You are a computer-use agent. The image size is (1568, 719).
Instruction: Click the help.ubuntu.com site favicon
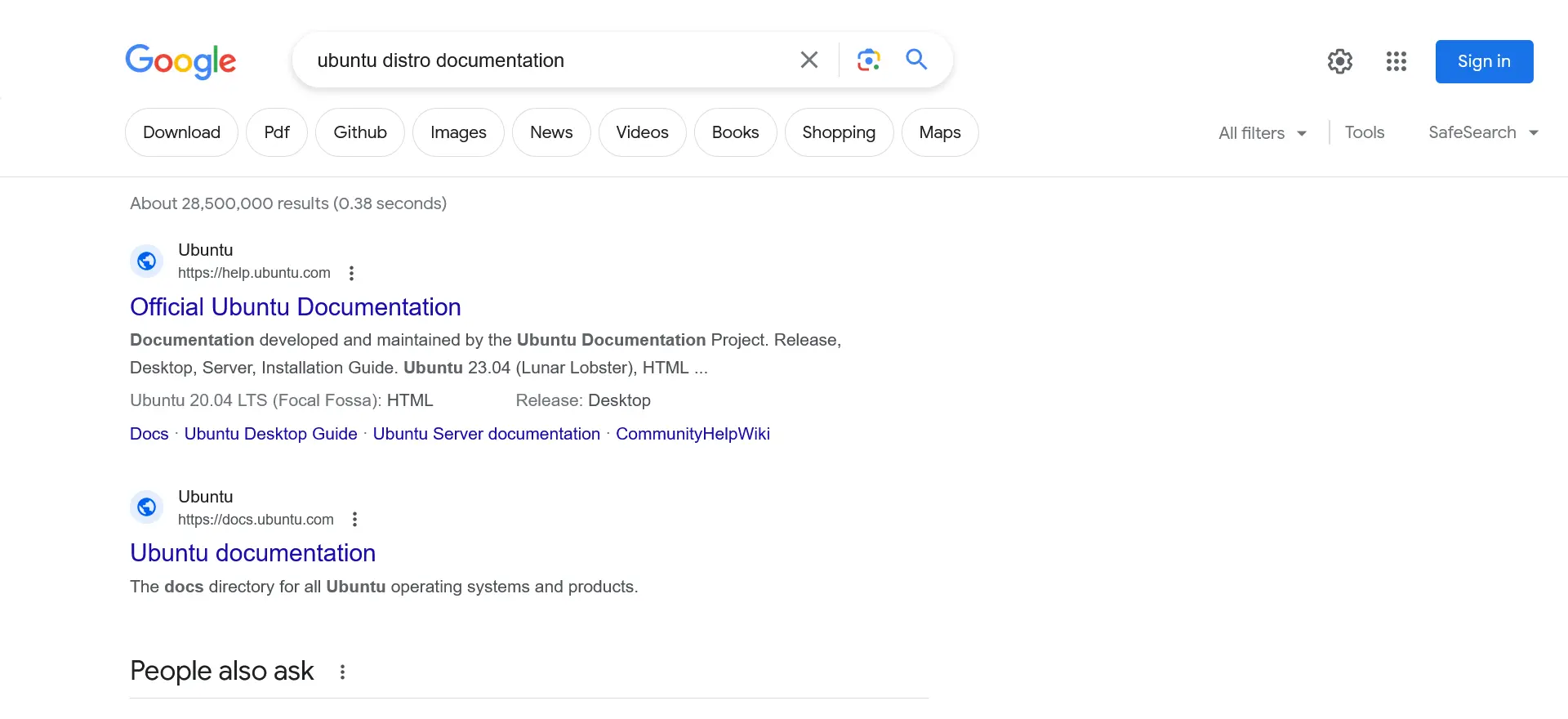click(147, 261)
